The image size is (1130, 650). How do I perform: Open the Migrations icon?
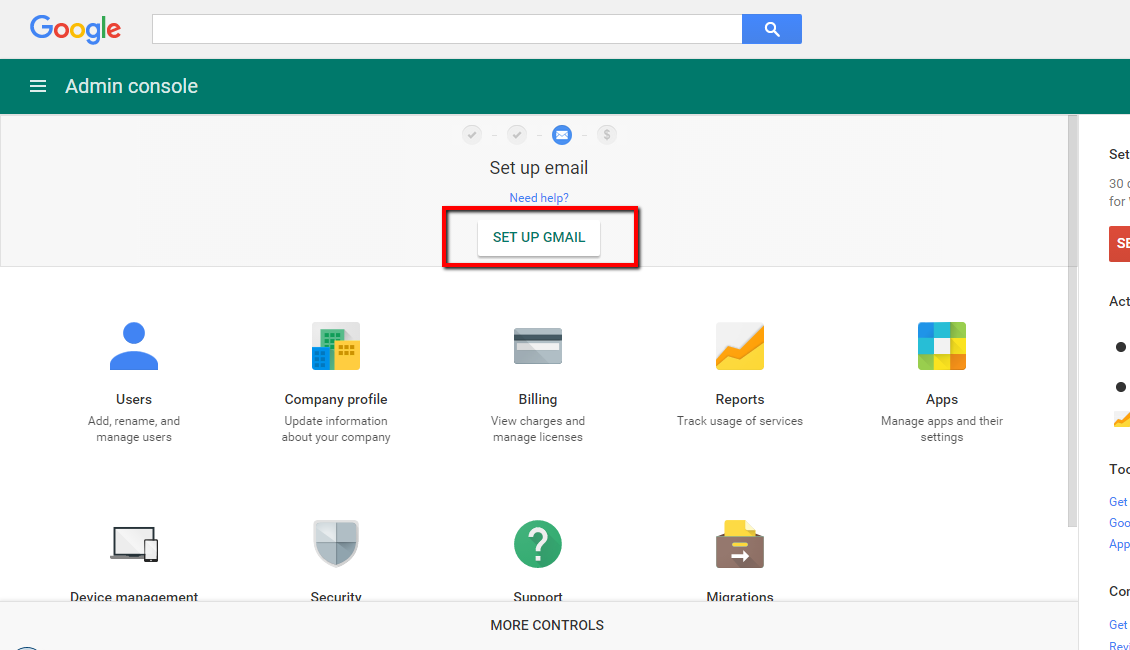click(x=739, y=543)
